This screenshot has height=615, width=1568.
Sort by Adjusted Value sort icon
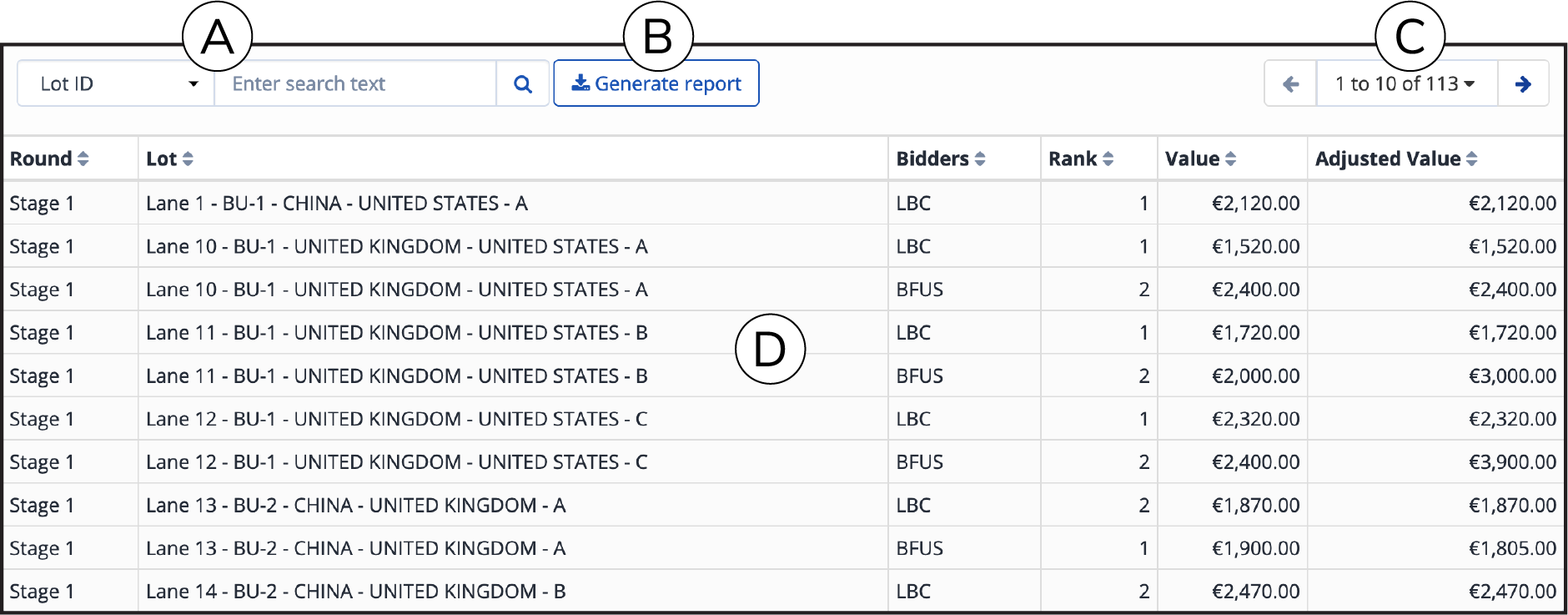[1471, 159]
